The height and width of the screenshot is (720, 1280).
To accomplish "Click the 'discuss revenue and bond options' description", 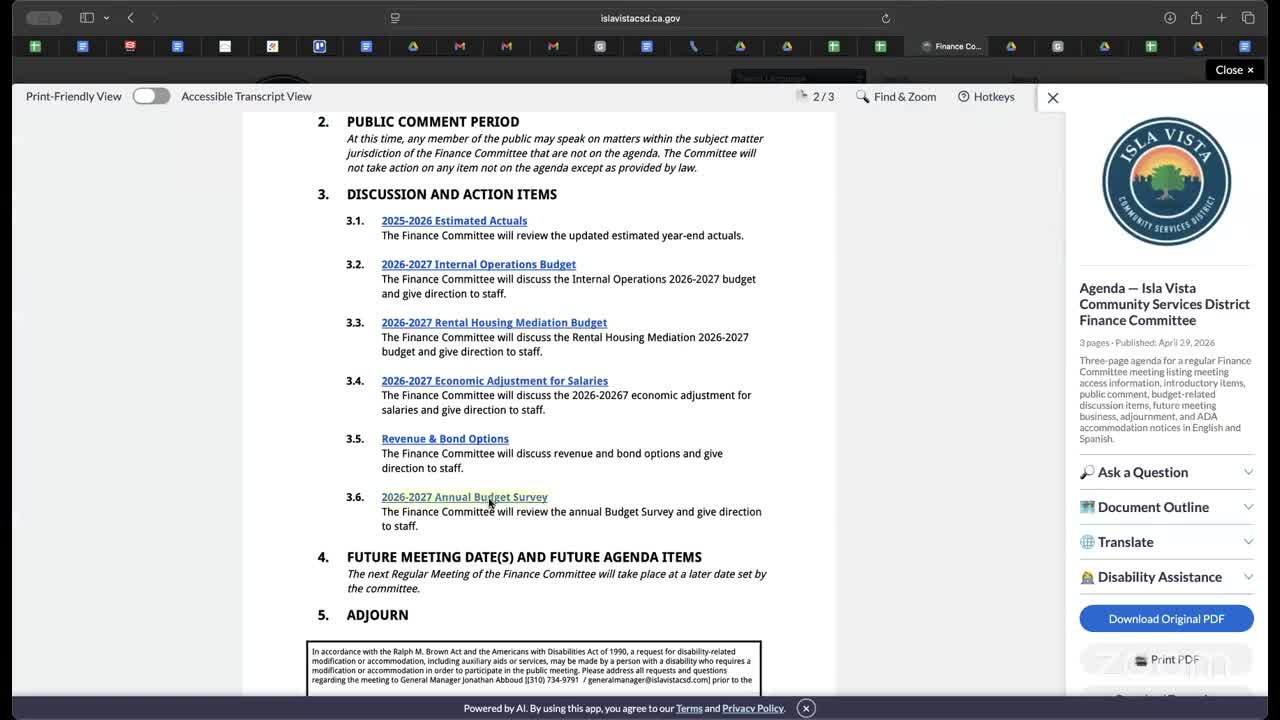I will pyautogui.click(x=552, y=461).
